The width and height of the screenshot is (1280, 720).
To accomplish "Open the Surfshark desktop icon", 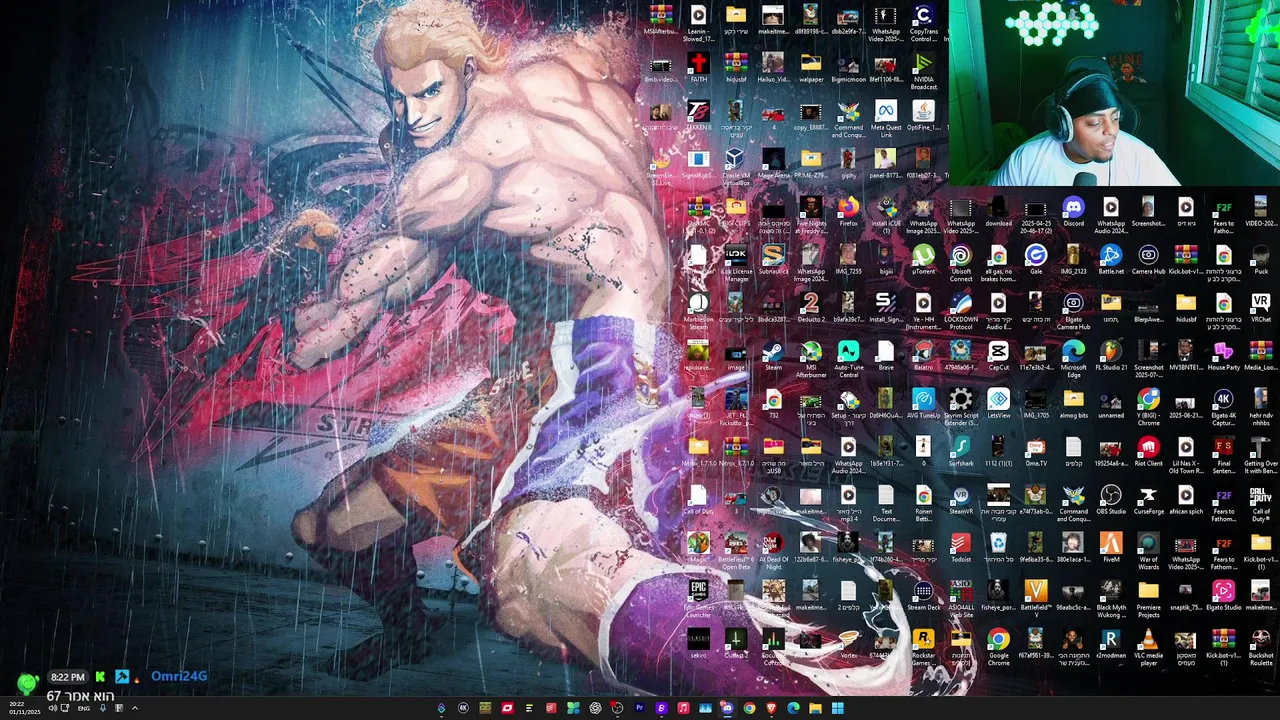I will coord(961,453).
